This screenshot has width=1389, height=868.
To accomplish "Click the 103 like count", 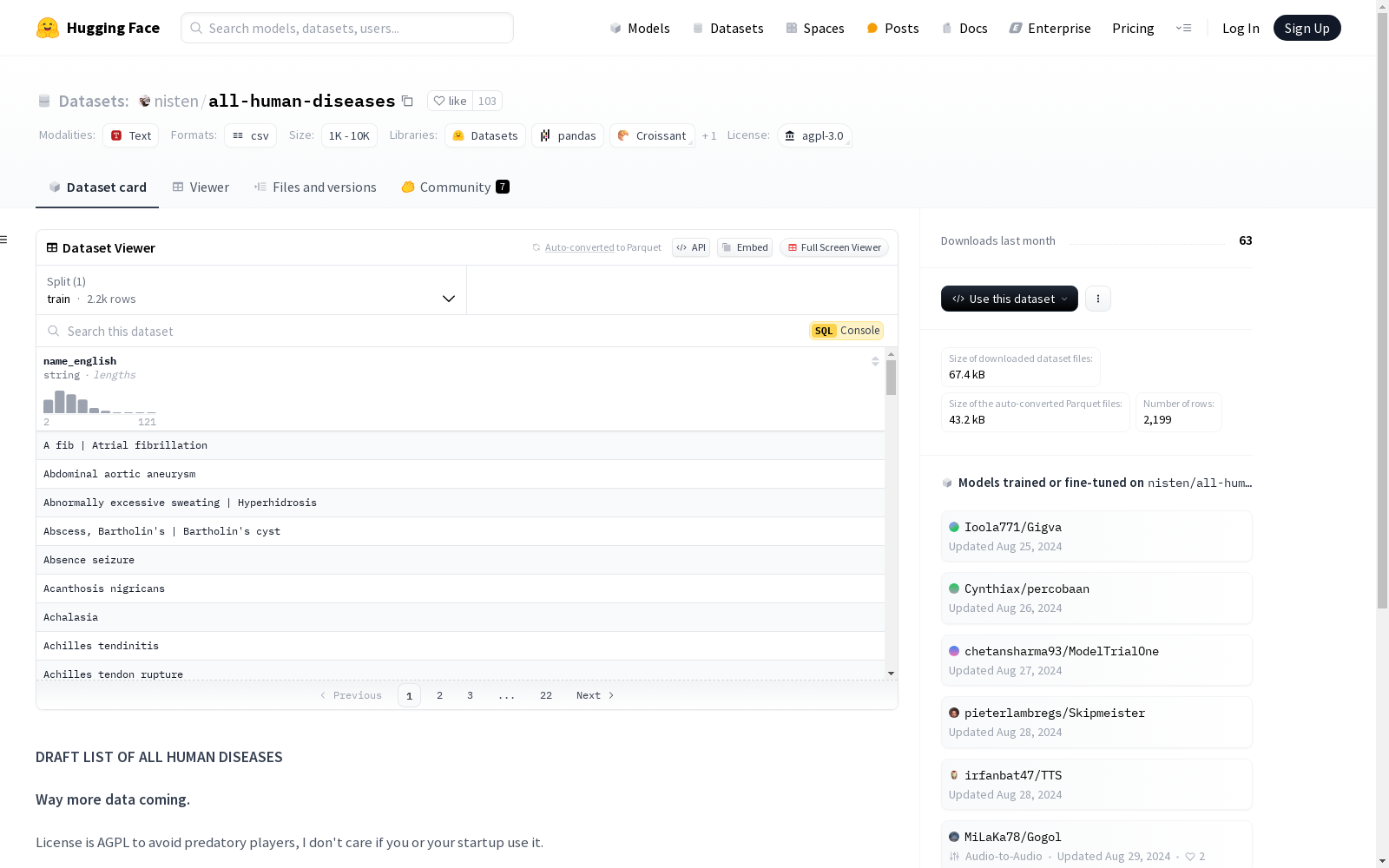I will tap(488, 101).
